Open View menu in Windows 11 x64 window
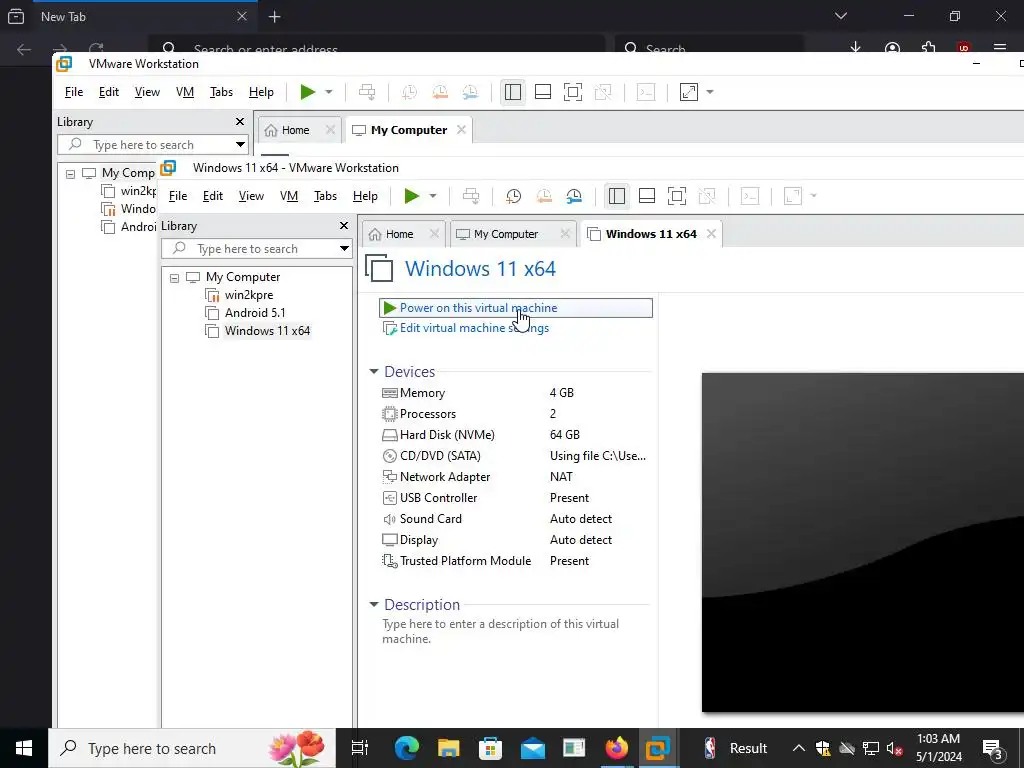Image resolution: width=1024 pixels, height=768 pixels. (251, 196)
